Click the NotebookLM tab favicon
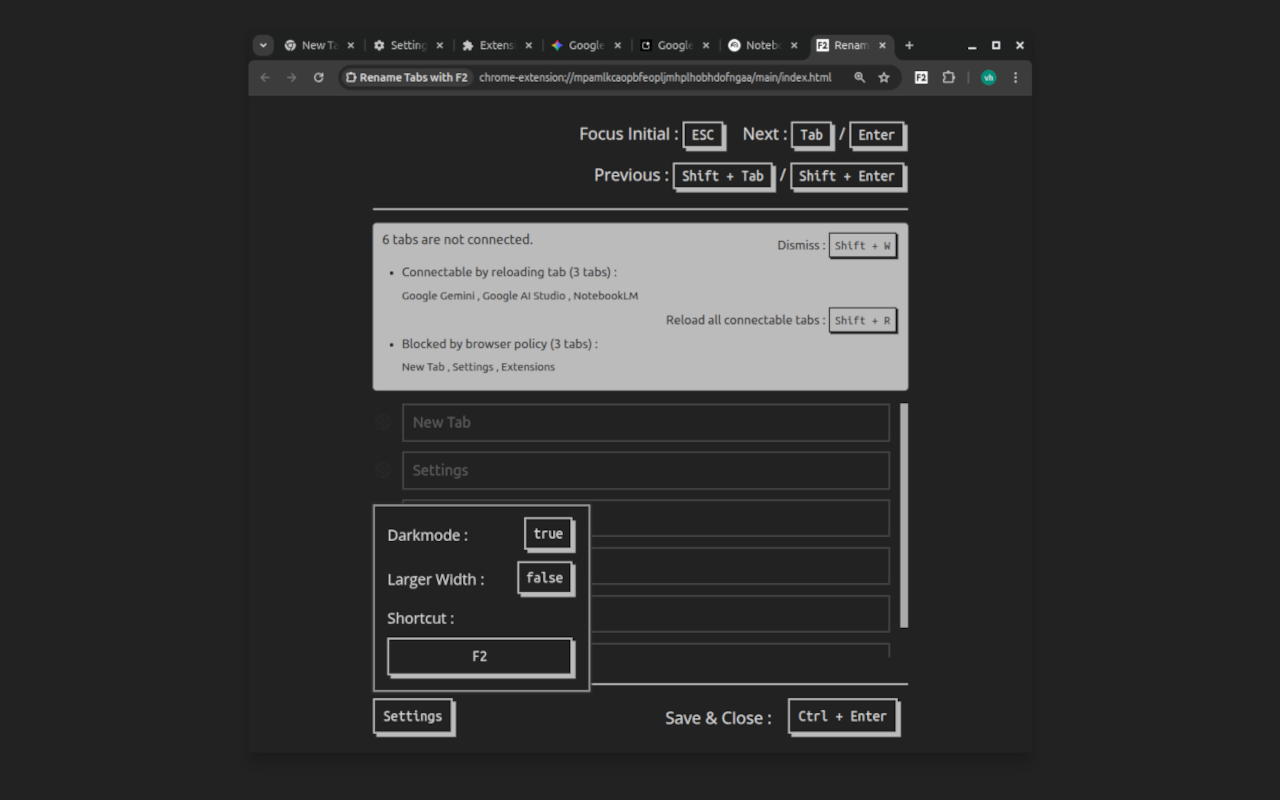 tap(734, 45)
